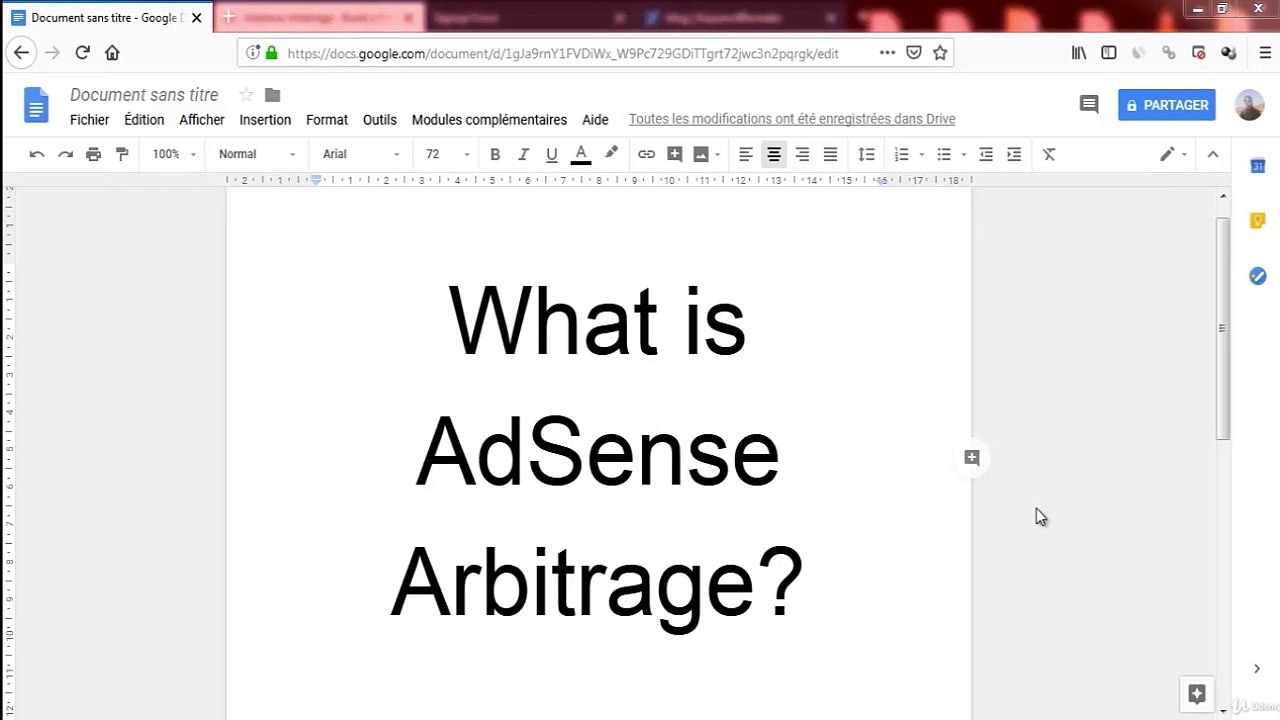The image size is (1280, 720).
Task: Open the highlight color tool
Action: pyautogui.click(x=611, y=154)
